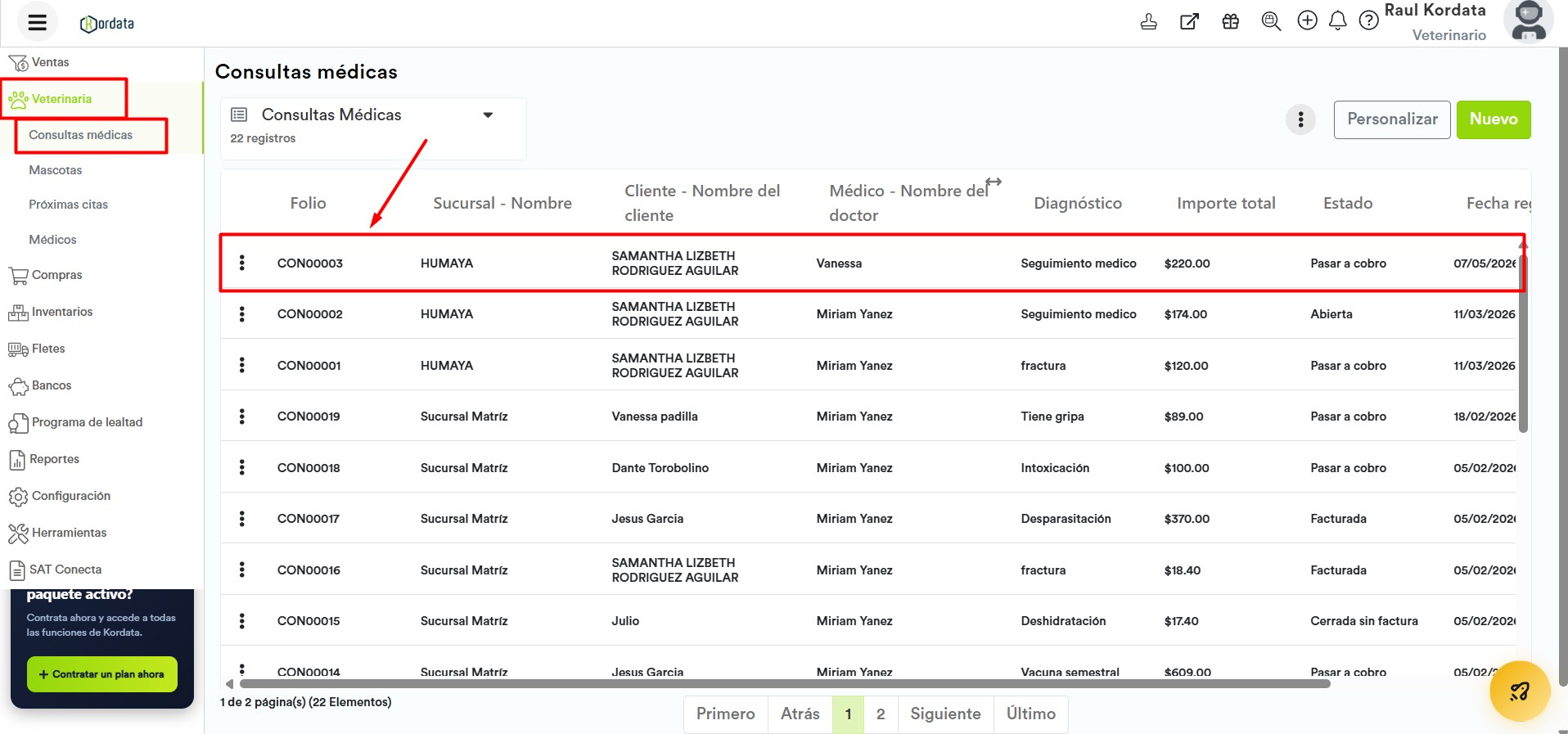
Task: Click Vanessa padilla client cell
Action: (655, 417)
